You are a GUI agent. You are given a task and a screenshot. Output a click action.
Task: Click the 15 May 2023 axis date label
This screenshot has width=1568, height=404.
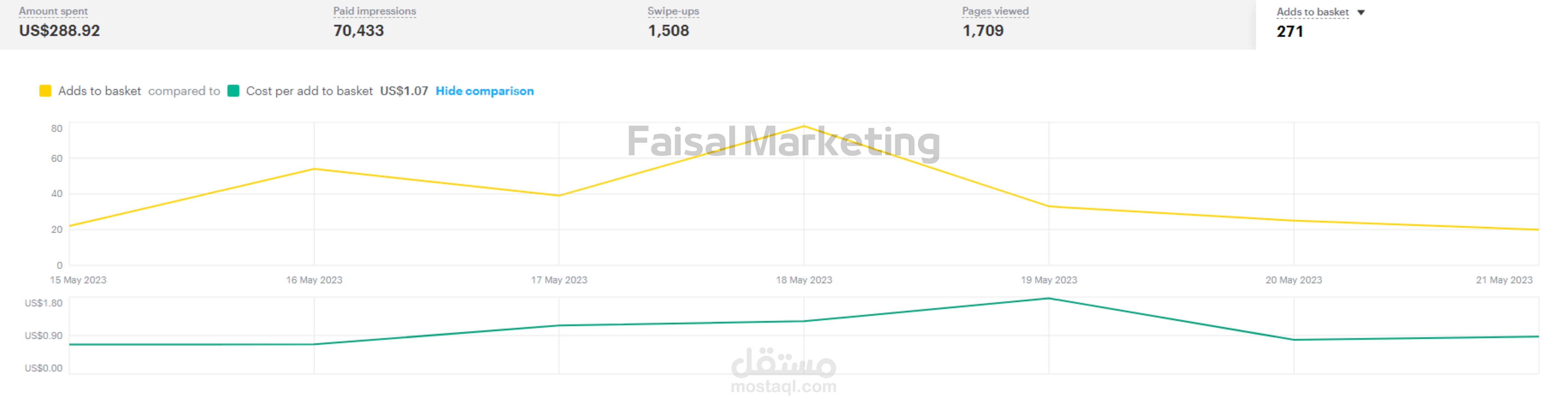tap(78, 280)
